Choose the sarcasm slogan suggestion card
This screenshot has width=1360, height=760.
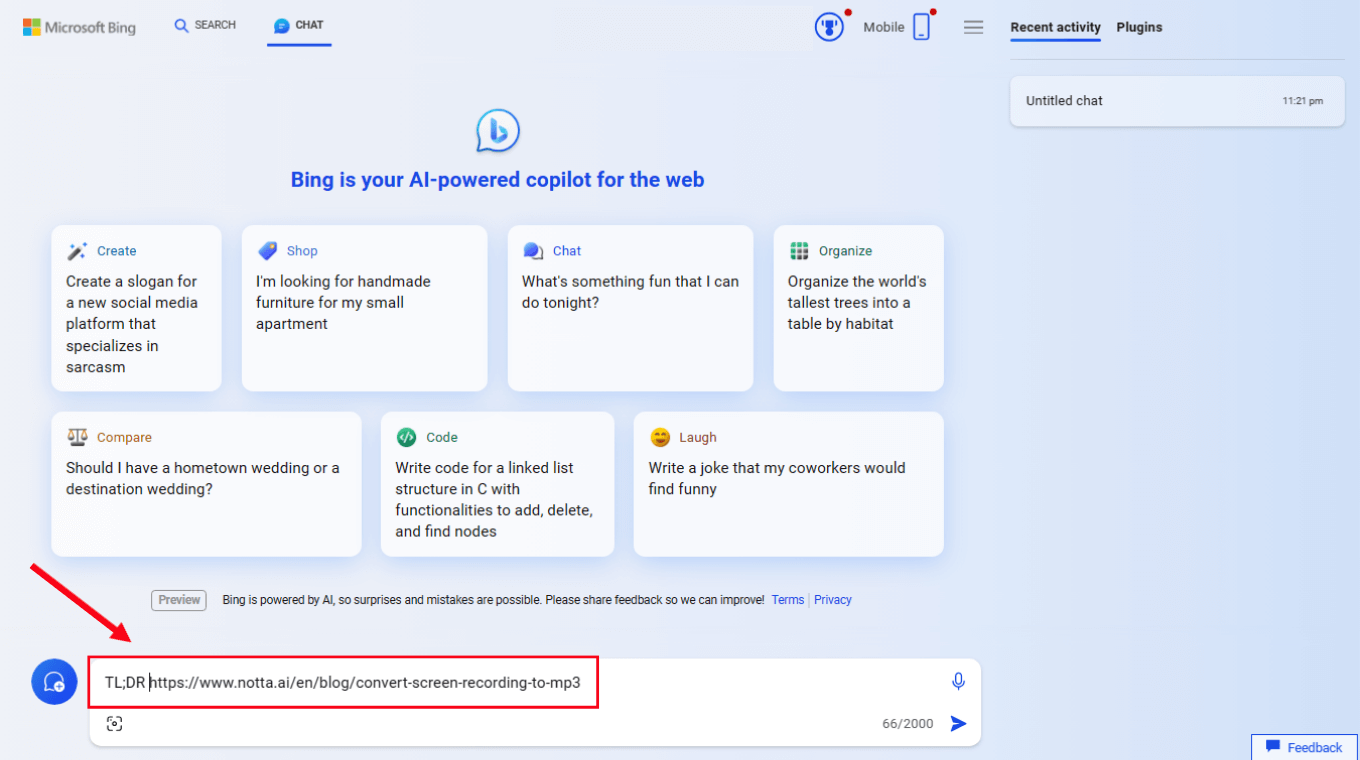[136, 308]
